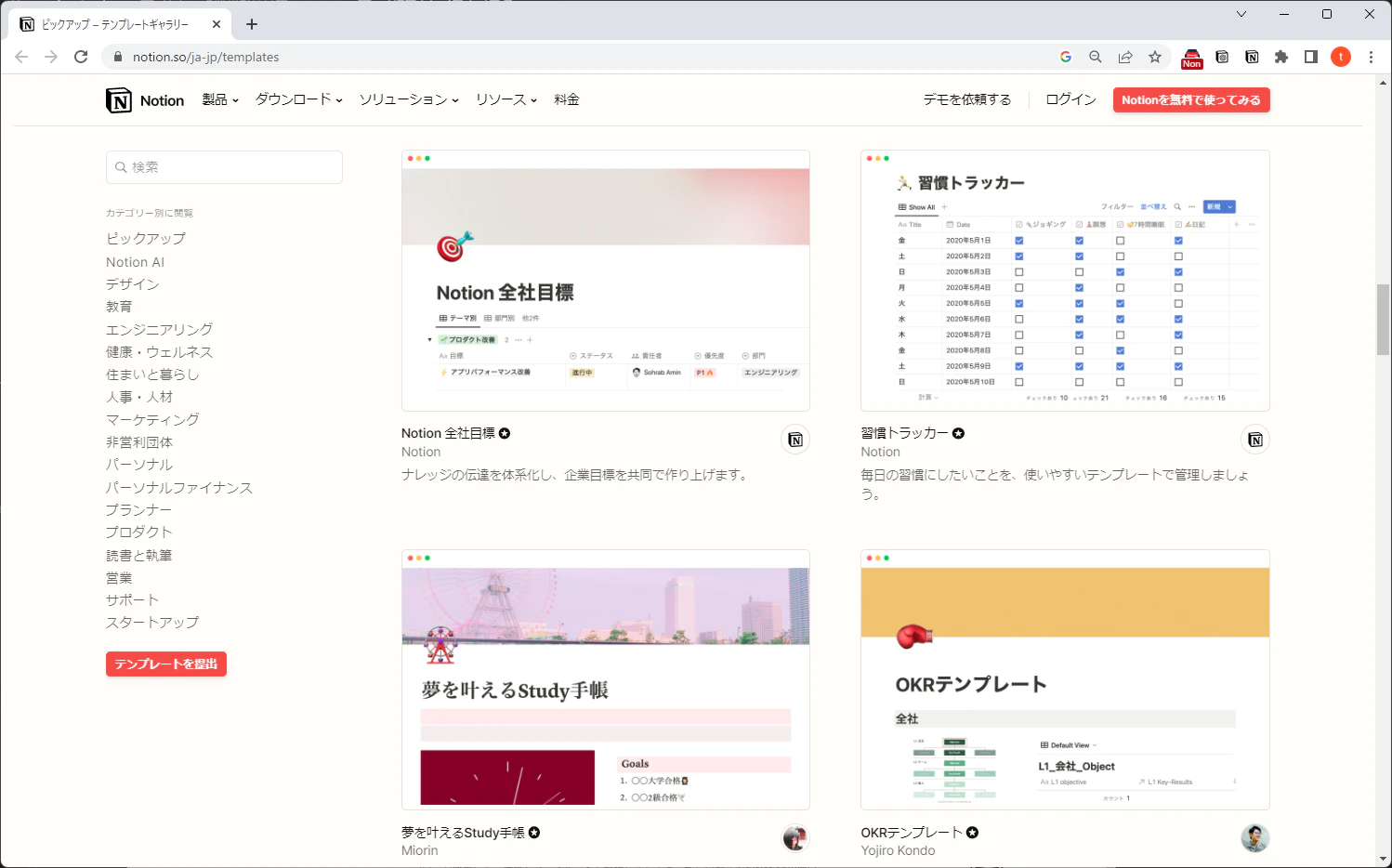
Task: Expand the リソース dropdown menu
Action: click(x=506, y=99)
